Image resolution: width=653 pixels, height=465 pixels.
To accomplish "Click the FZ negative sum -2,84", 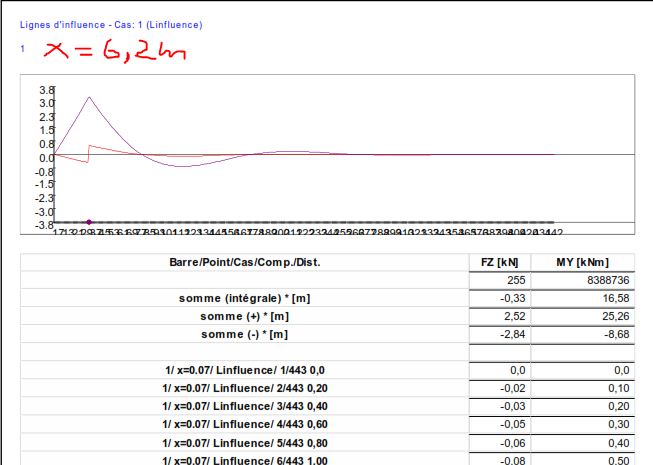I will click(x=499, y=334).
